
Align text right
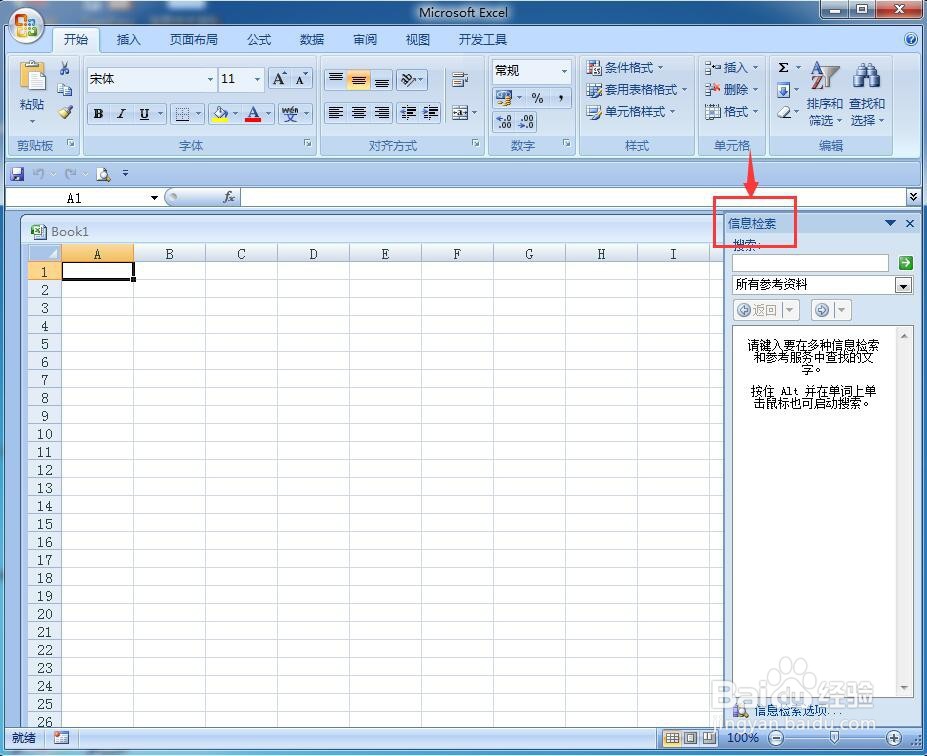[382, 112]
